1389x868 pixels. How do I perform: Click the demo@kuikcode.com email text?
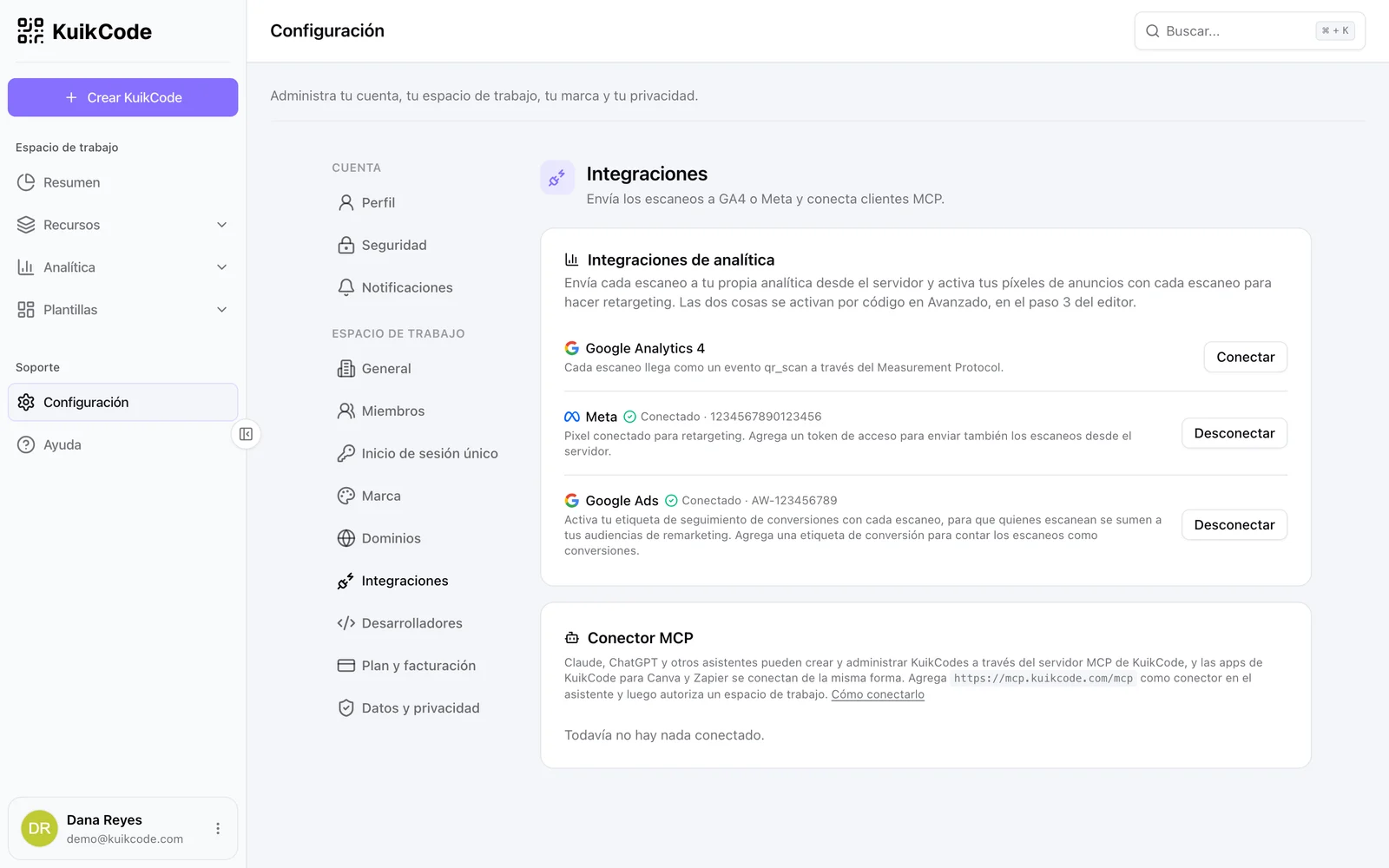[x=125, y=839]
